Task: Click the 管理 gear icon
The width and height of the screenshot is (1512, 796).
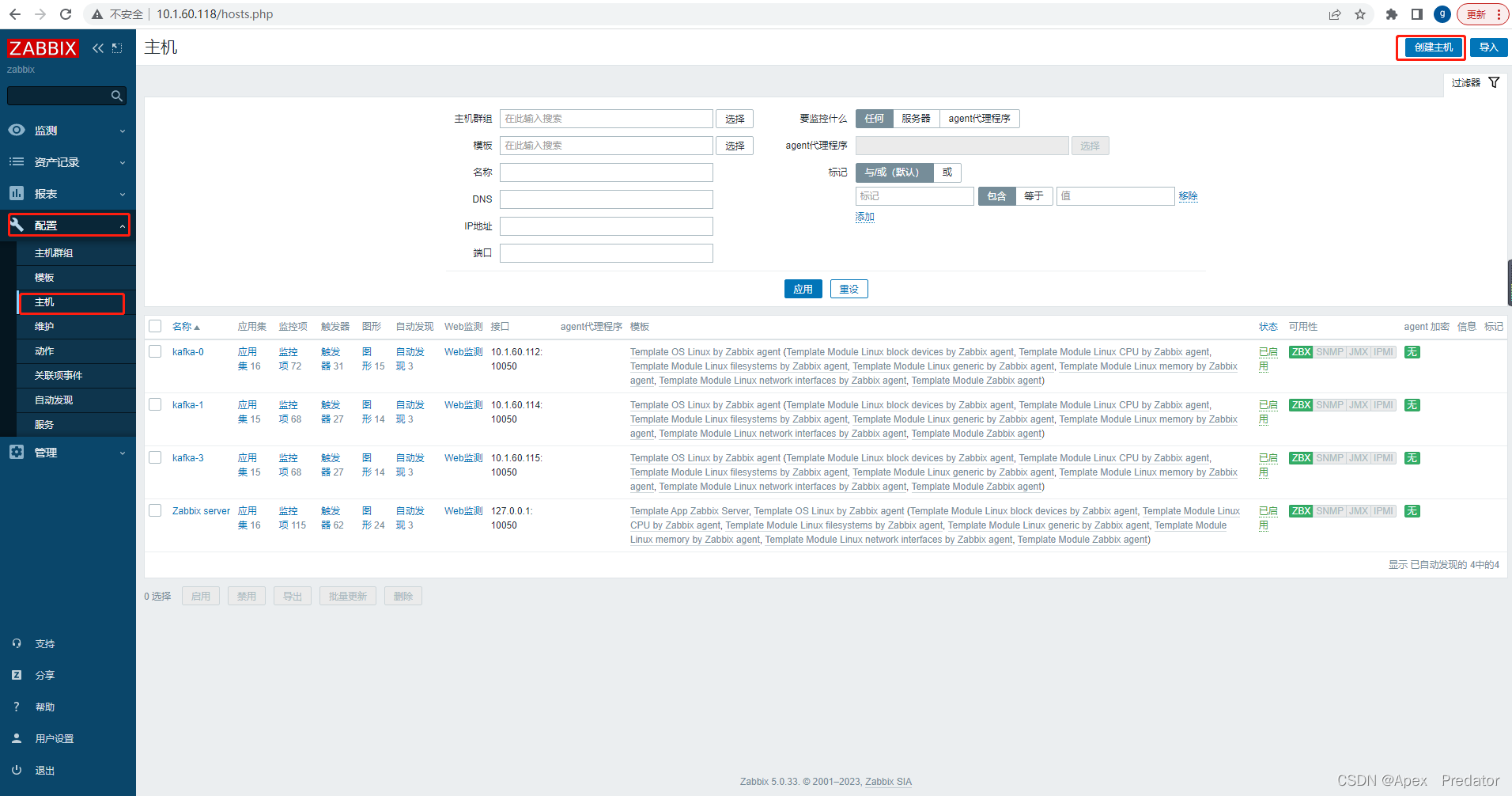Action: (17, 452)
